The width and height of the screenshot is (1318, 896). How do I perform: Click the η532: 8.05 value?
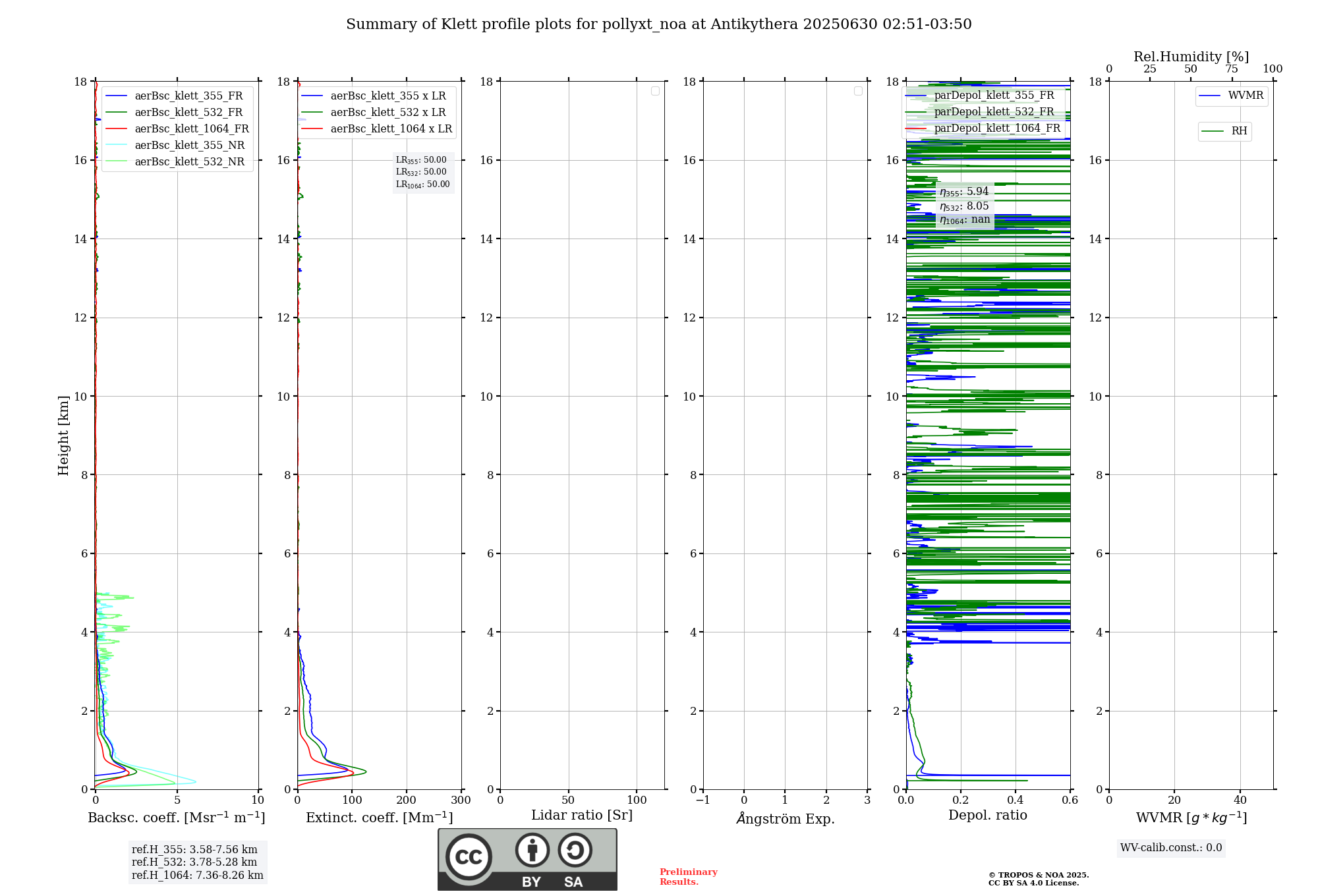tap(964, 206)
